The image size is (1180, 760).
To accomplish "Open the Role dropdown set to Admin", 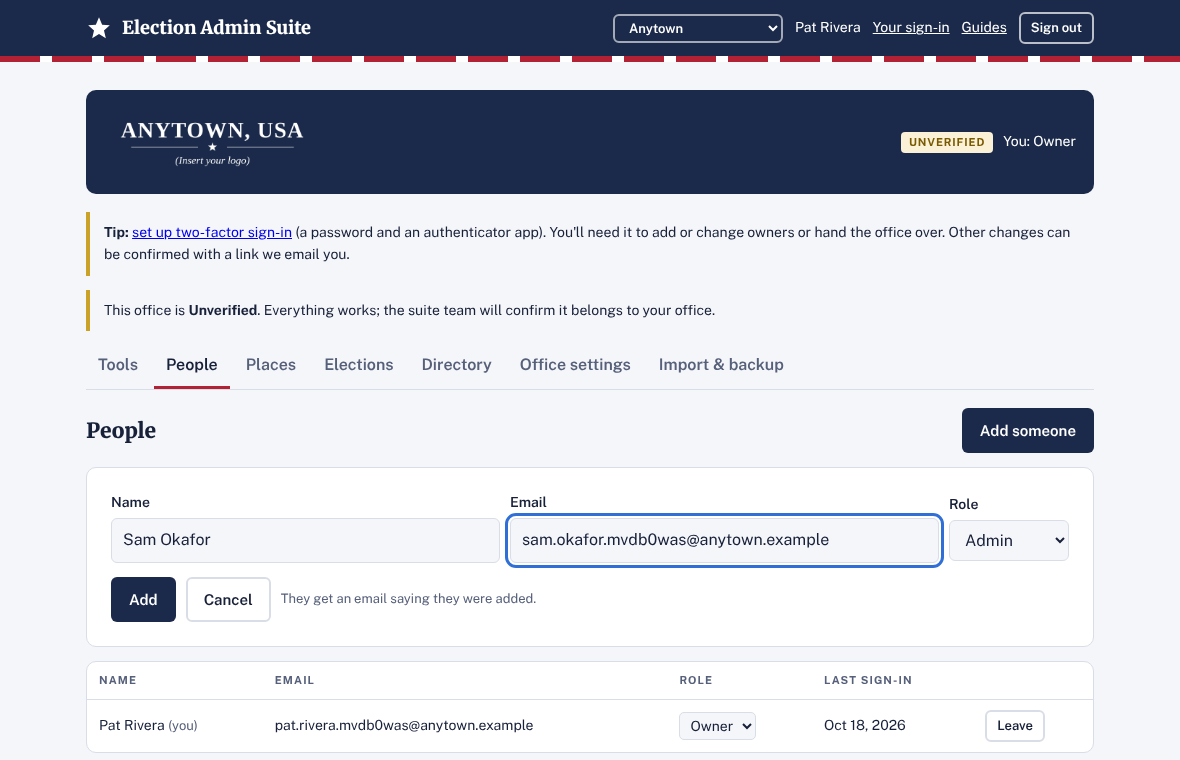I will [1008, 540].
